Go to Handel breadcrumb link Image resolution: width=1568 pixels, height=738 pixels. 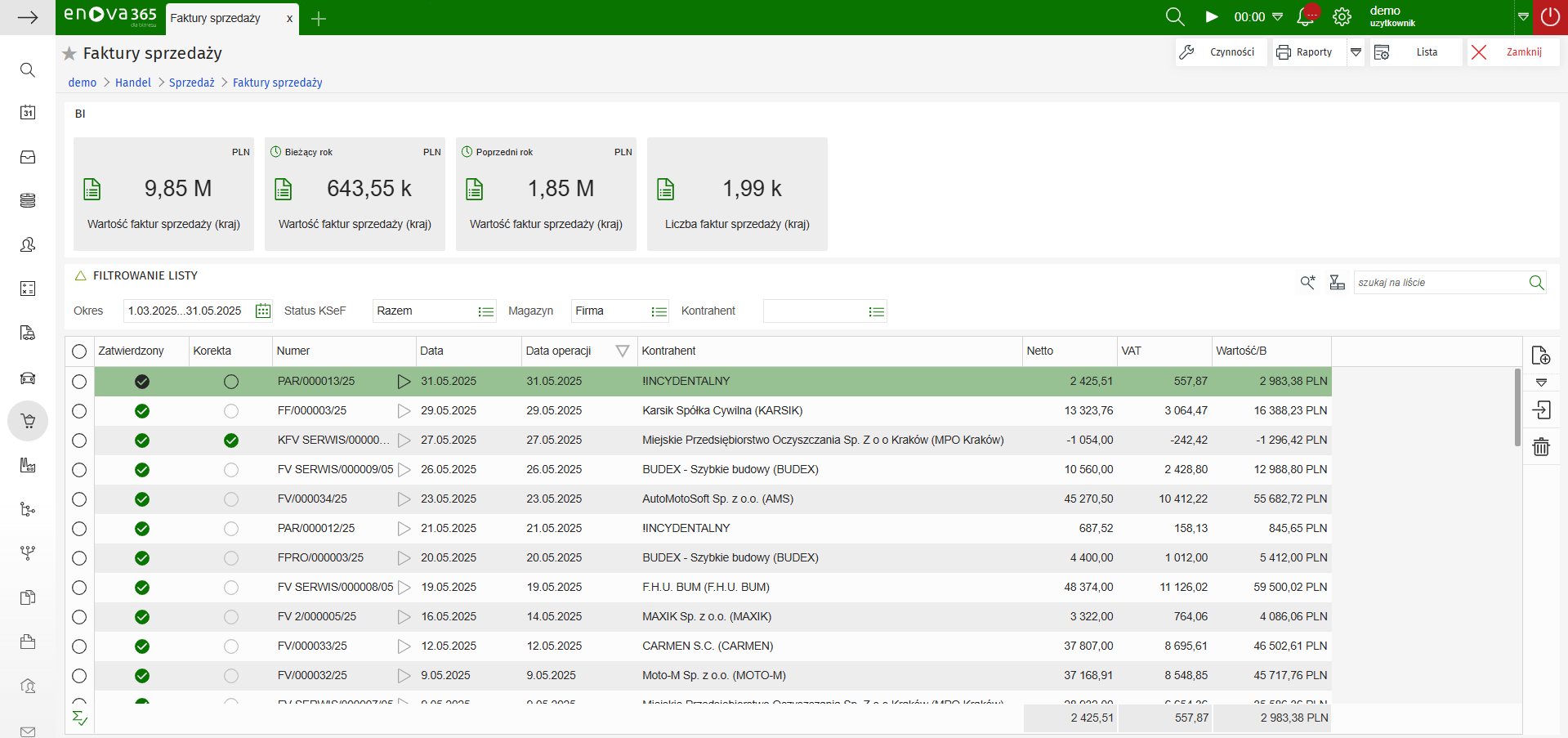[x=133, y=83]
